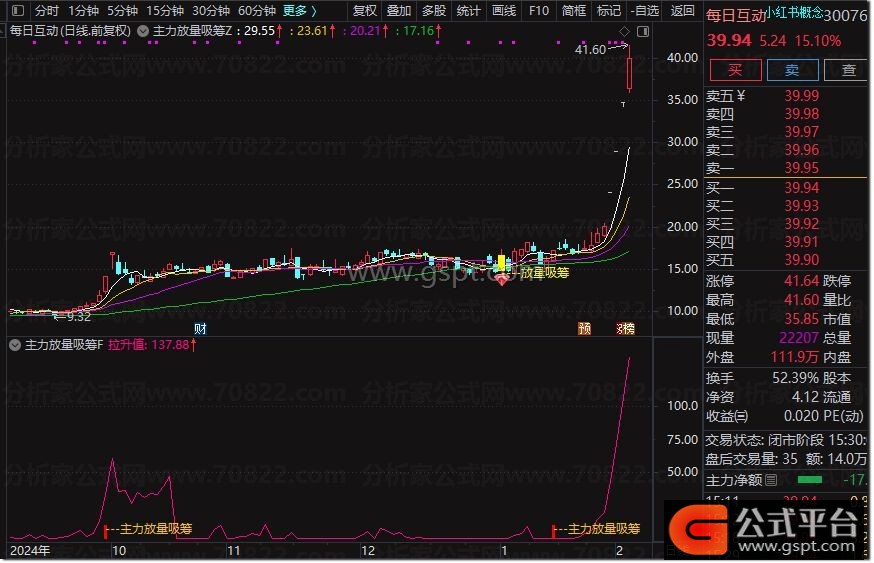Click 2024年 on the time axis
Image resolution: width=874 pixels, height=563 pixels.
[30, 551]
